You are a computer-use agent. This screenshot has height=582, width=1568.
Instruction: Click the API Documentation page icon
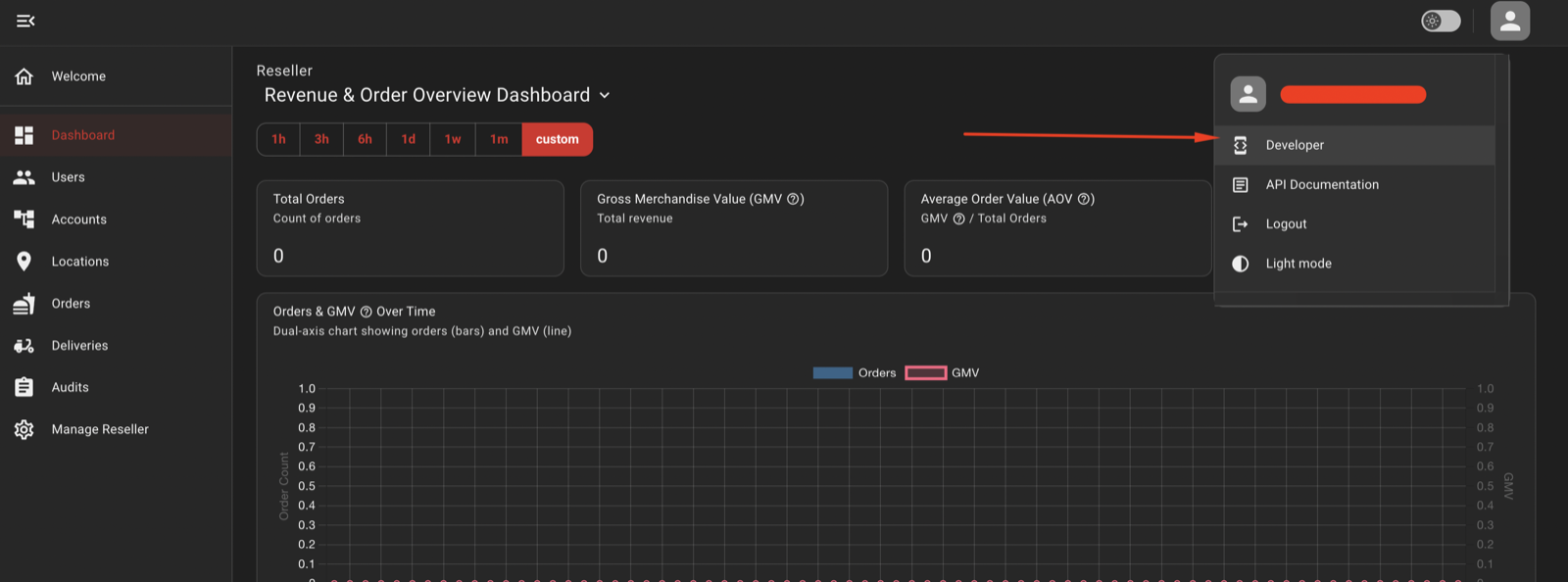(1241, 184)
